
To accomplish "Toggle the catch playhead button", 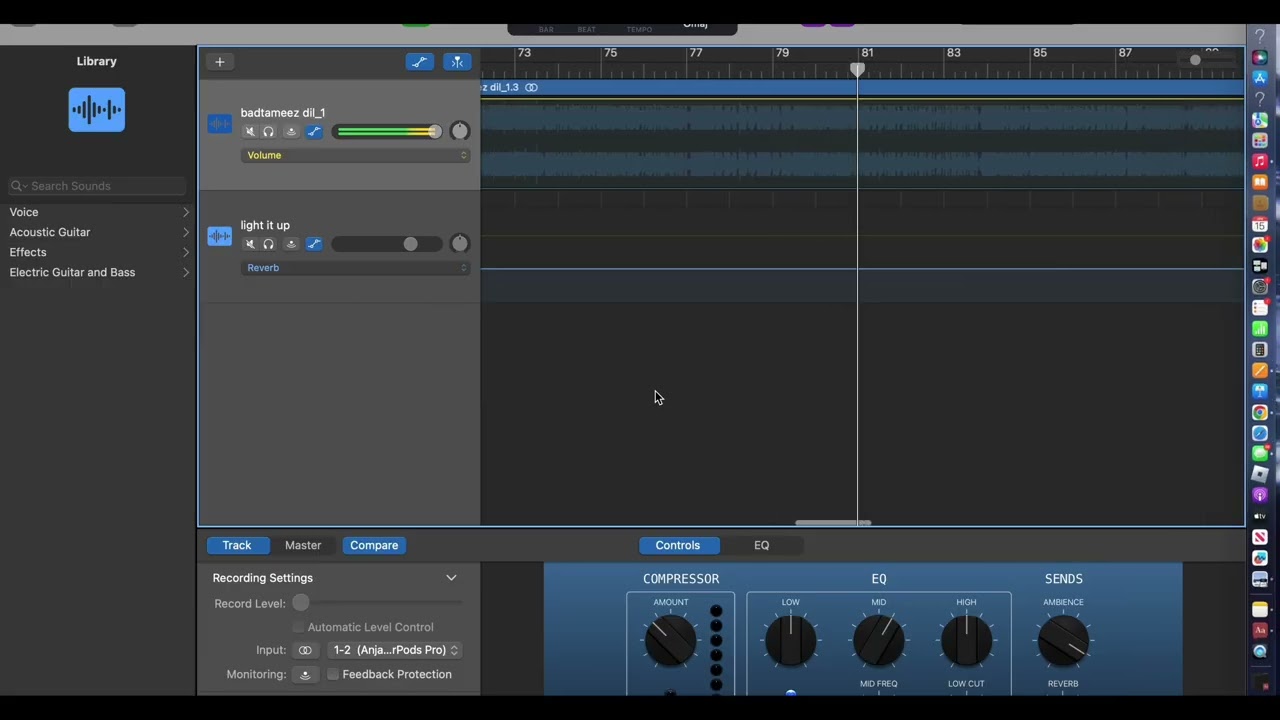I will 457,62.
